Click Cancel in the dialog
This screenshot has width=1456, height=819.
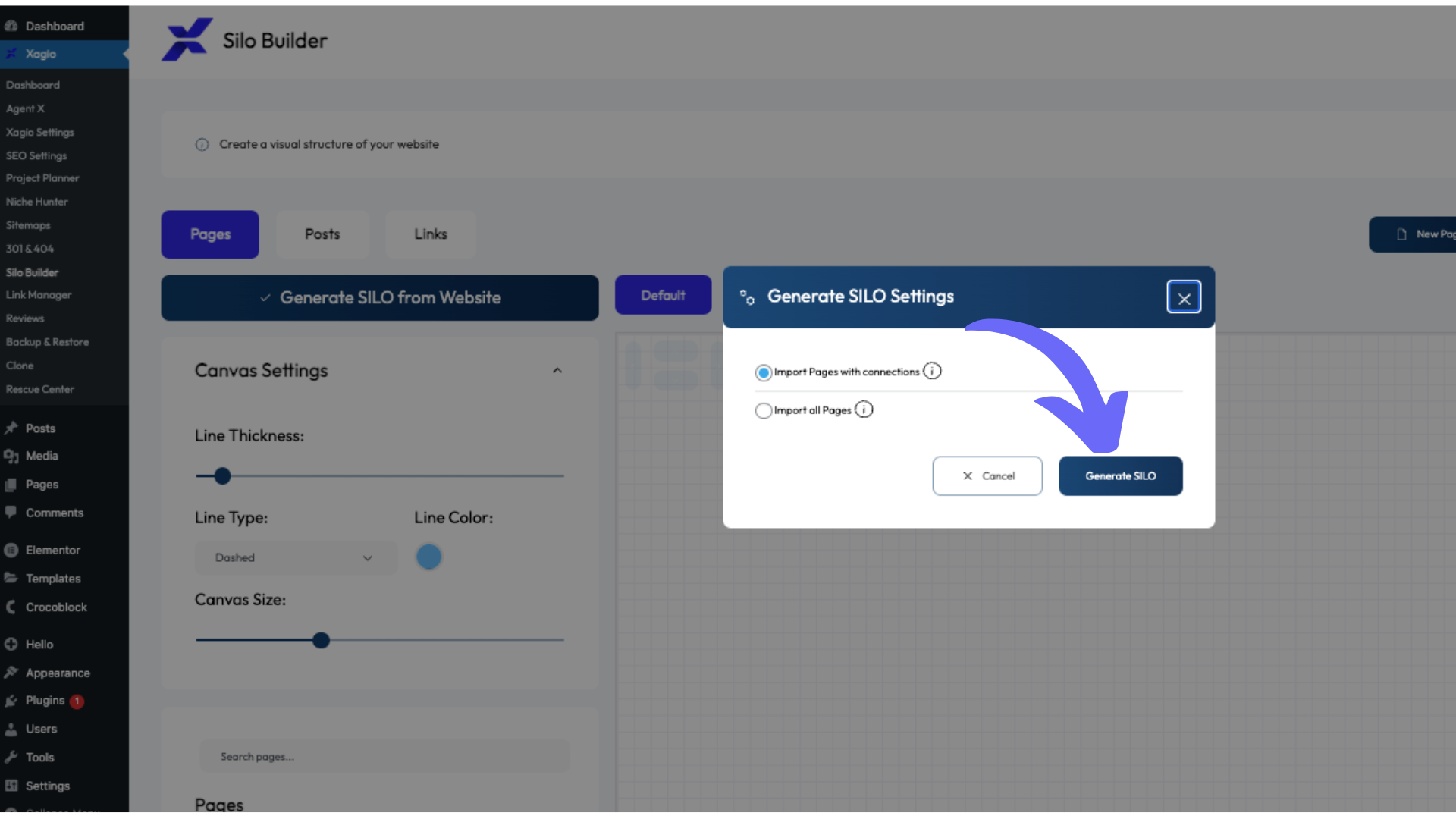point(987,476)
